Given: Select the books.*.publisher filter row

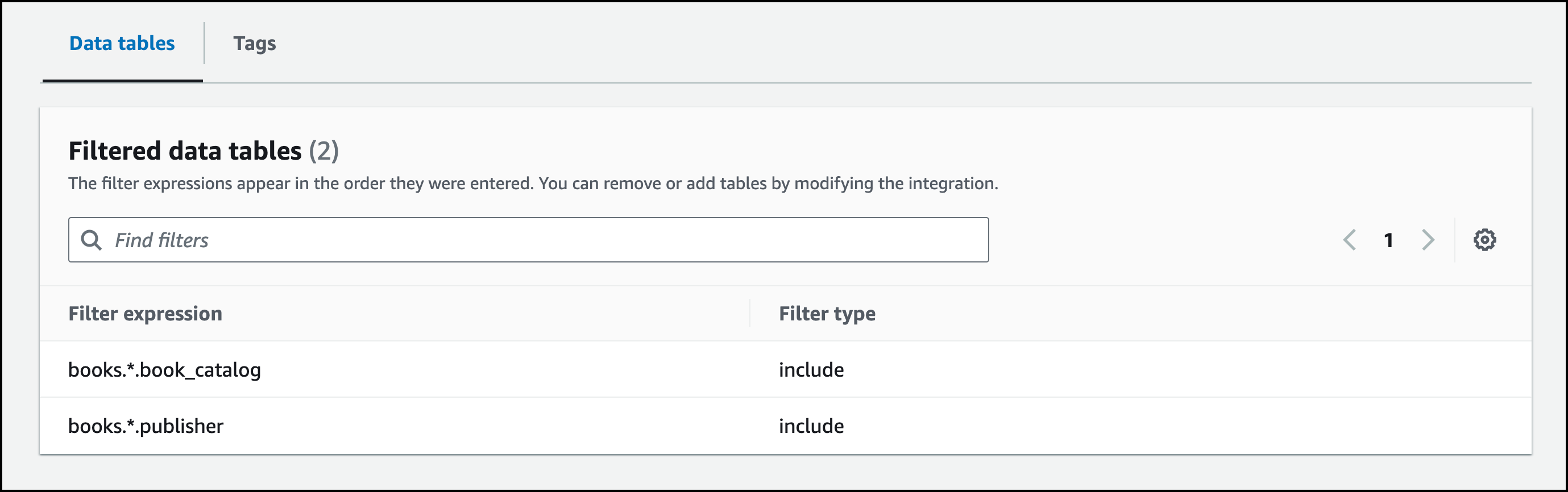Looking at the screenshot, I should point(146,426).
